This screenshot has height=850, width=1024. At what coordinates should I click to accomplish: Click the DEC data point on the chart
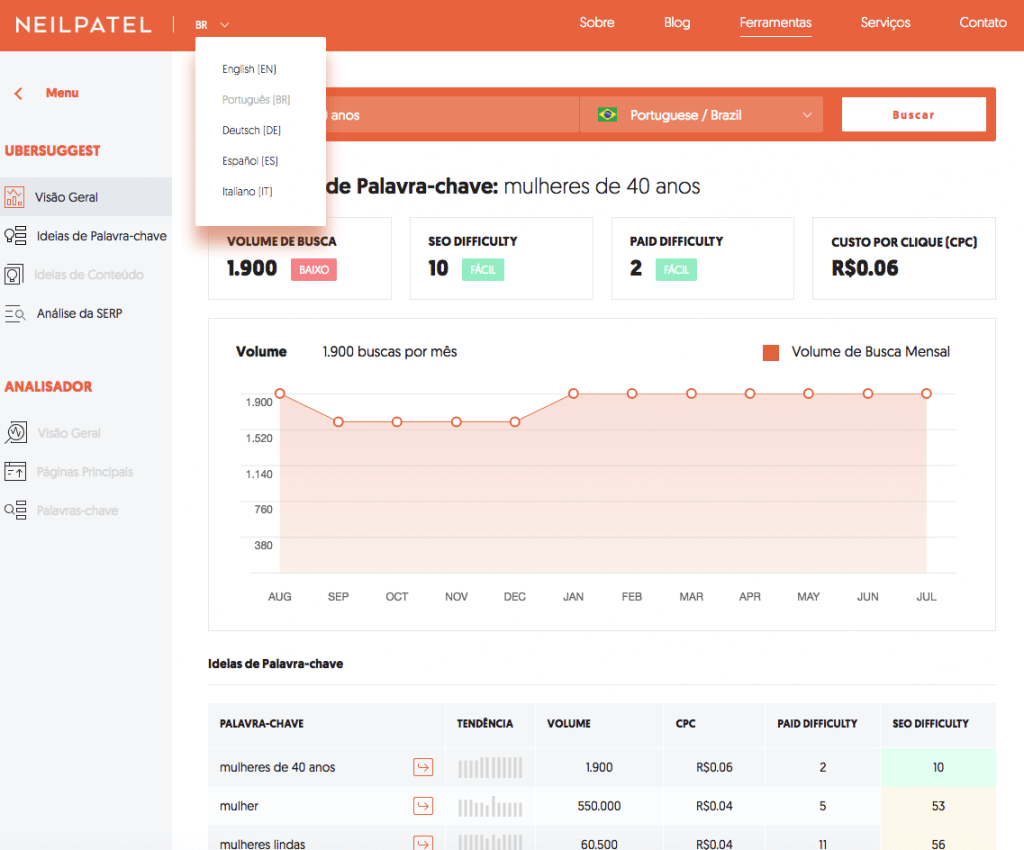pos(515,422)
